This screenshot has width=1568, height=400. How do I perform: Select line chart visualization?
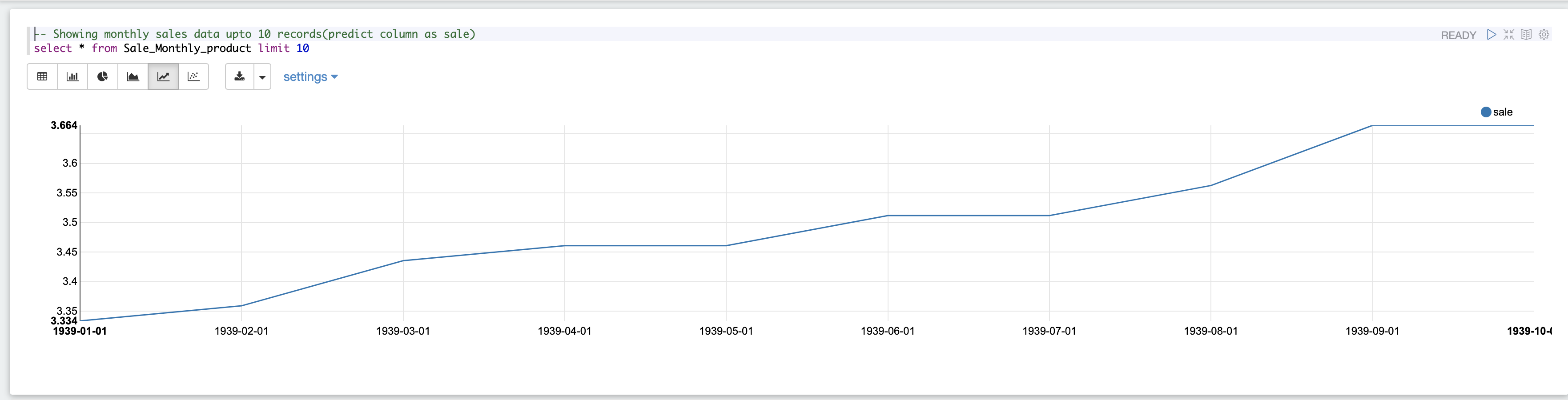163,76
